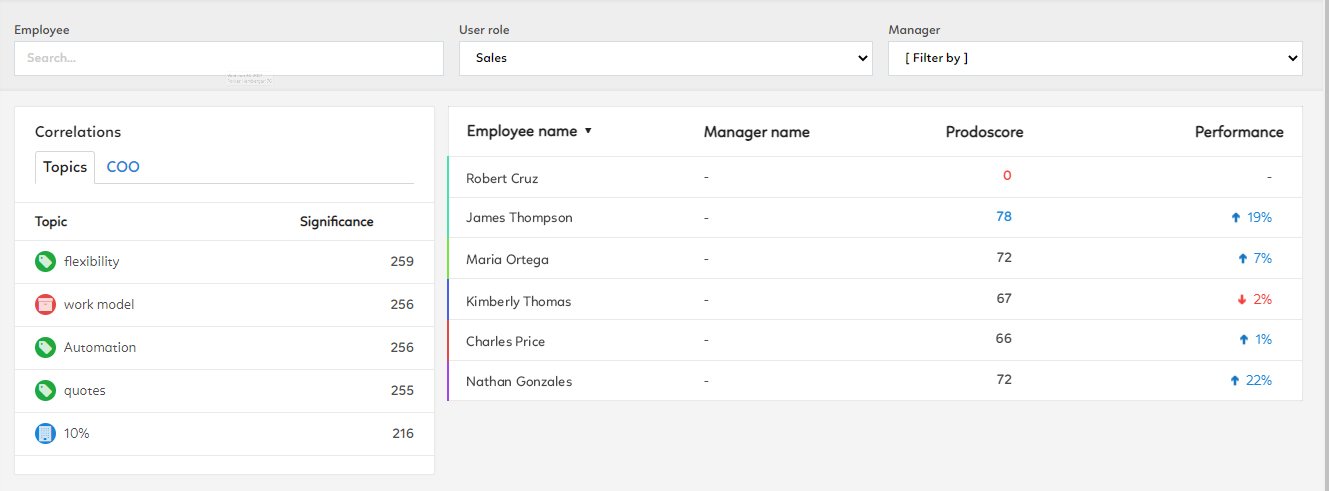Viewport: 1329px width, 491px height.
Task: Sort by Employee name column arrow
Action: point(588,131)
